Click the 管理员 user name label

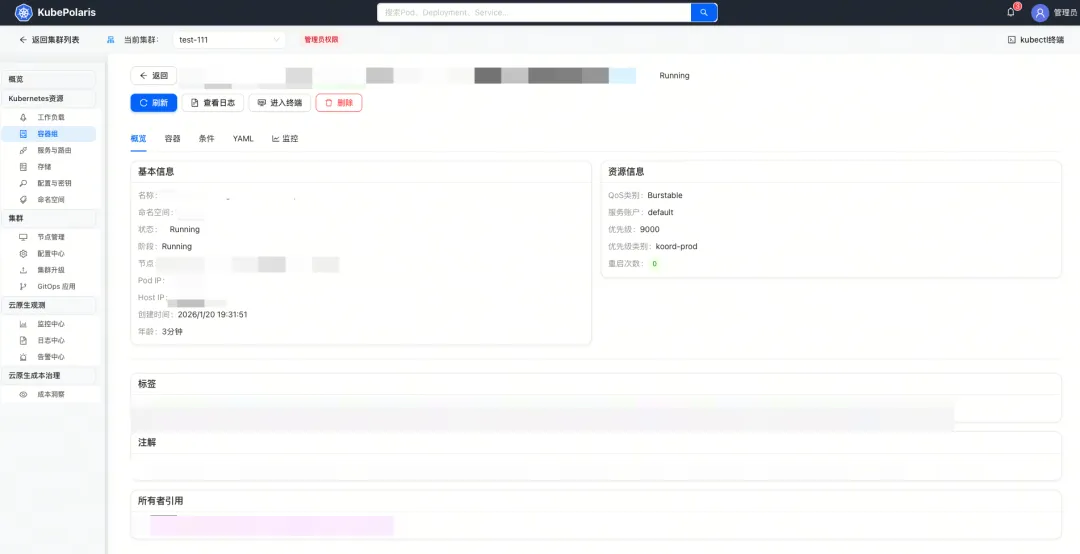[x=1066, y=12]
